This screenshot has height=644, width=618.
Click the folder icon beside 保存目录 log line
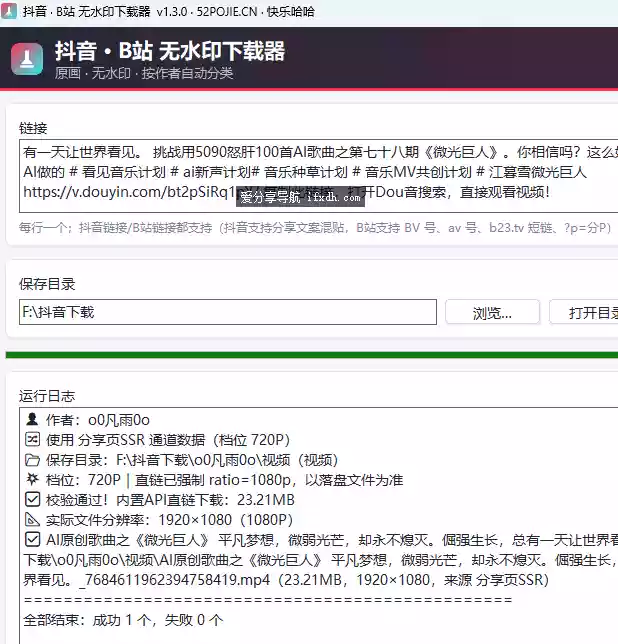tap(32, 460)
